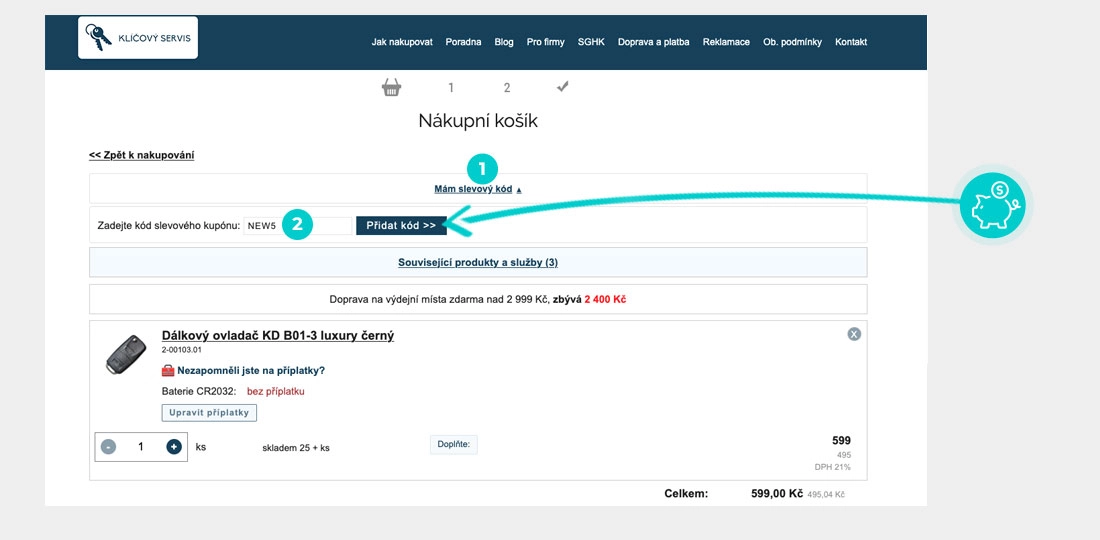Click the discount coupon code input field
The width and height of the screenshot is (1100, 540).
pos(298,226)
